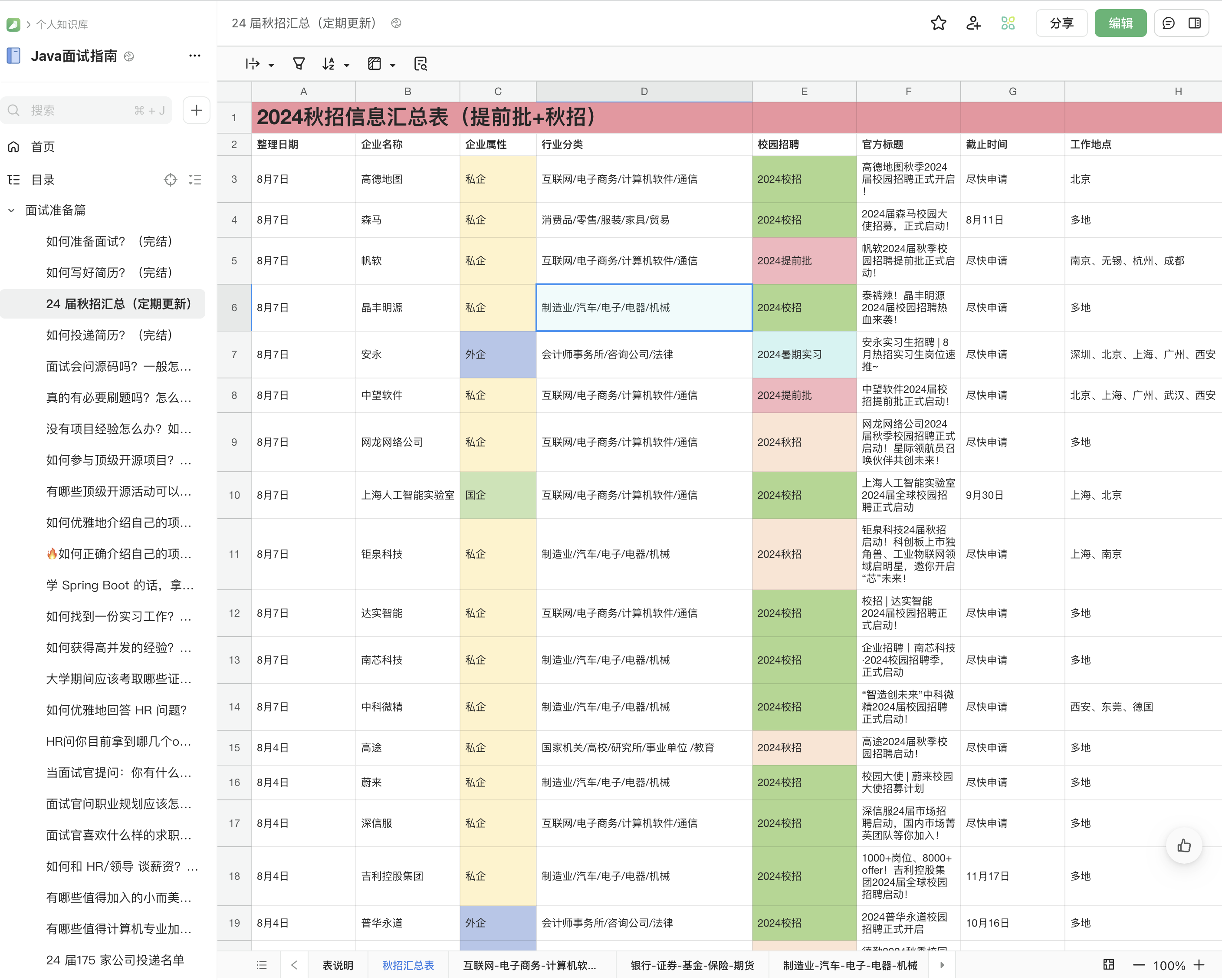Zoom out with the minus button

coord(1138,965)
